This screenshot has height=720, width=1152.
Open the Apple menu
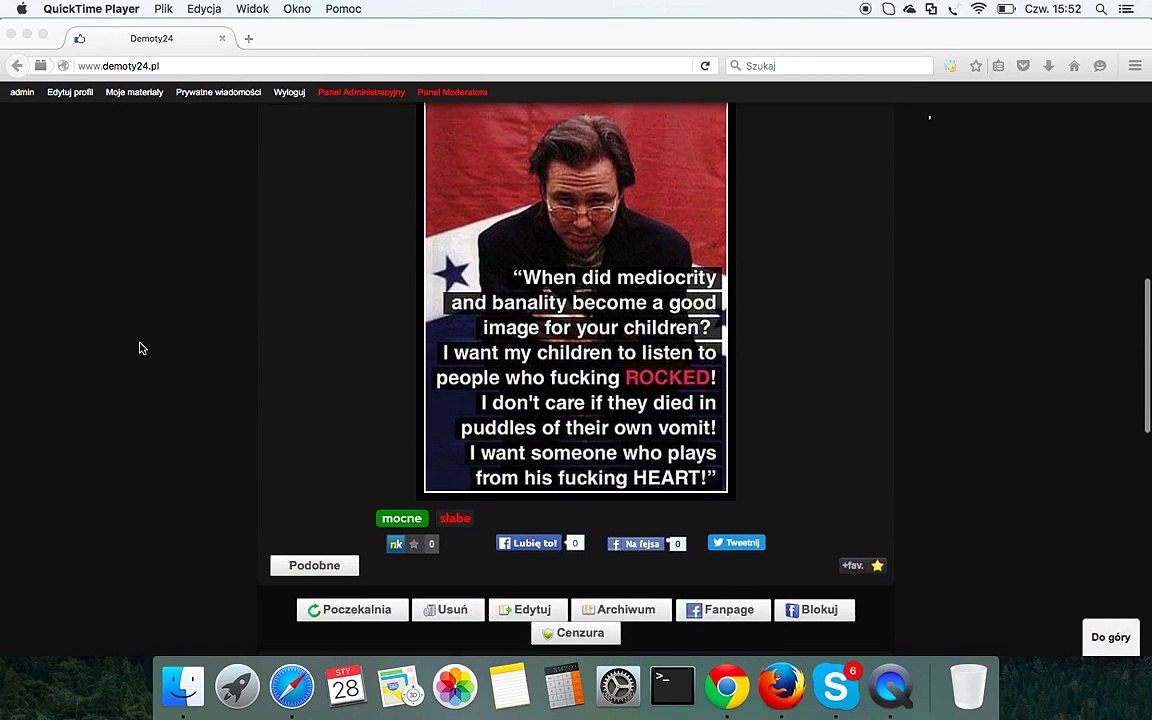[x=21, y=9]
